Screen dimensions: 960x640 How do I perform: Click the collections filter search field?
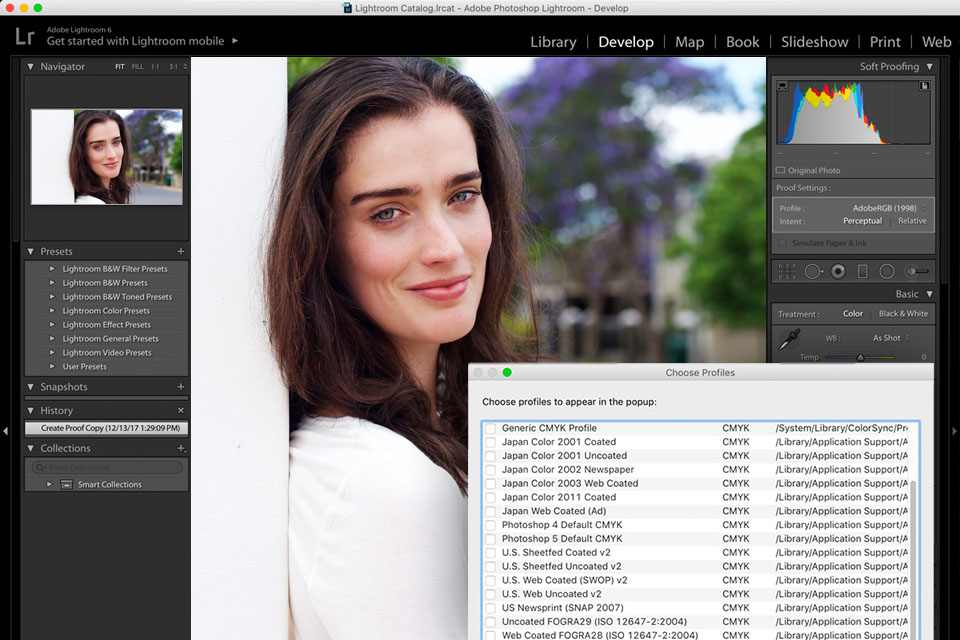(107, 468)
